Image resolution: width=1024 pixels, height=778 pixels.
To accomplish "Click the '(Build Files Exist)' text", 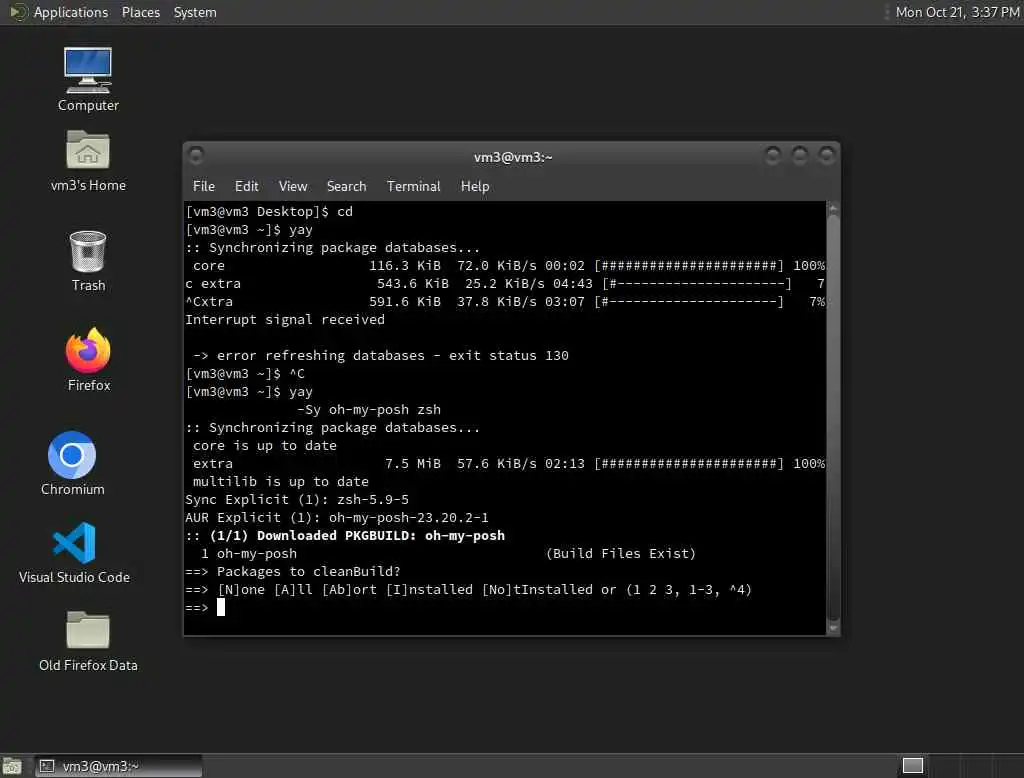I will tap(620, 553).
